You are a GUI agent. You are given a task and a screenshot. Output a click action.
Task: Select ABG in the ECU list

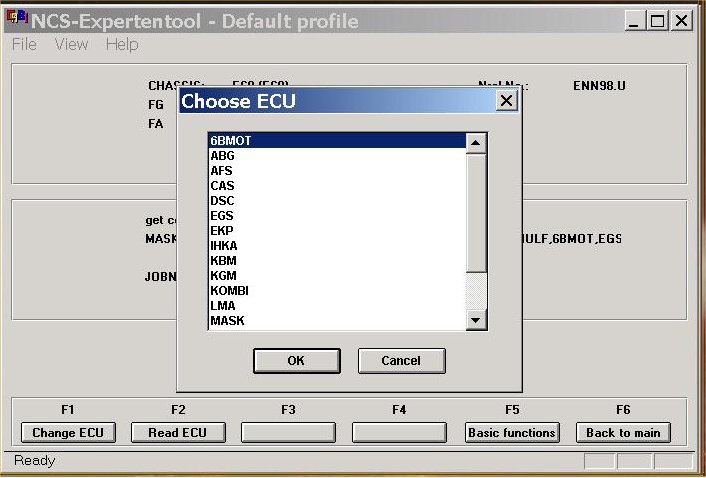(337, 156)
